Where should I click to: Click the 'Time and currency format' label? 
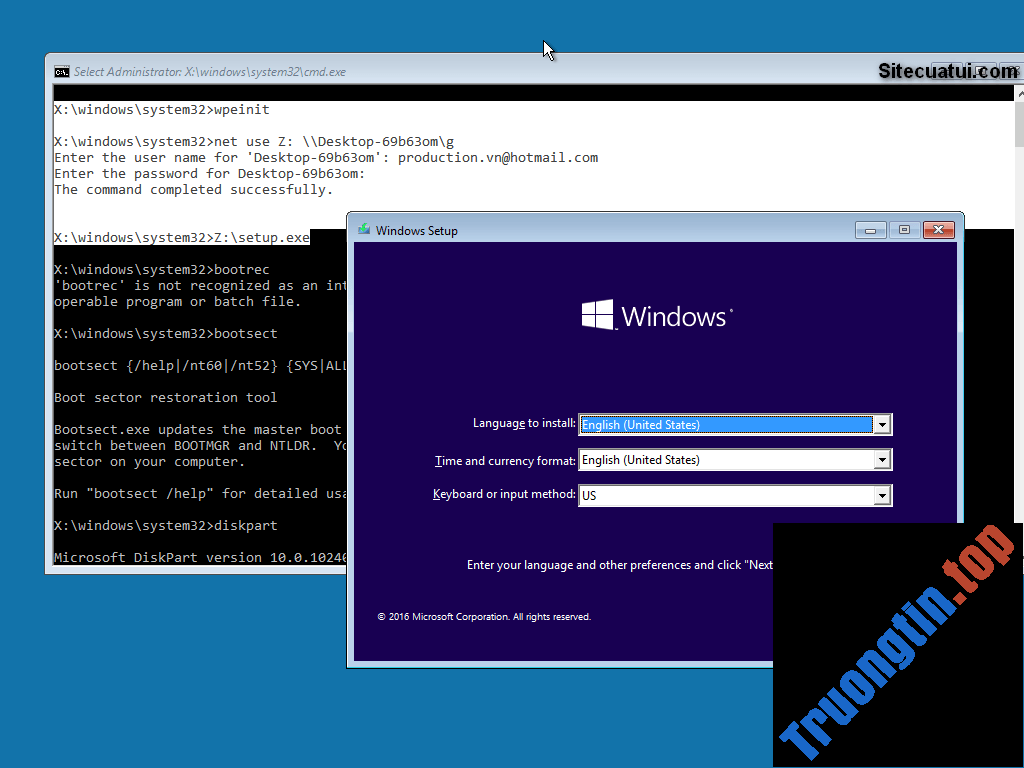505,461
